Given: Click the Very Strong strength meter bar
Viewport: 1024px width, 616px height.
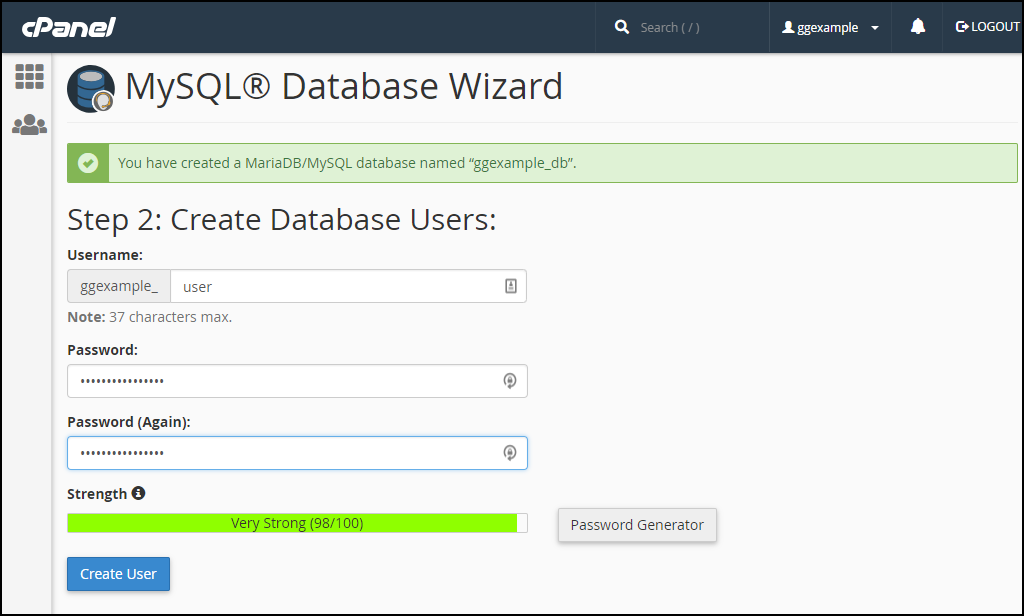Looking at the screenshot, I should (x=297, y=523).
